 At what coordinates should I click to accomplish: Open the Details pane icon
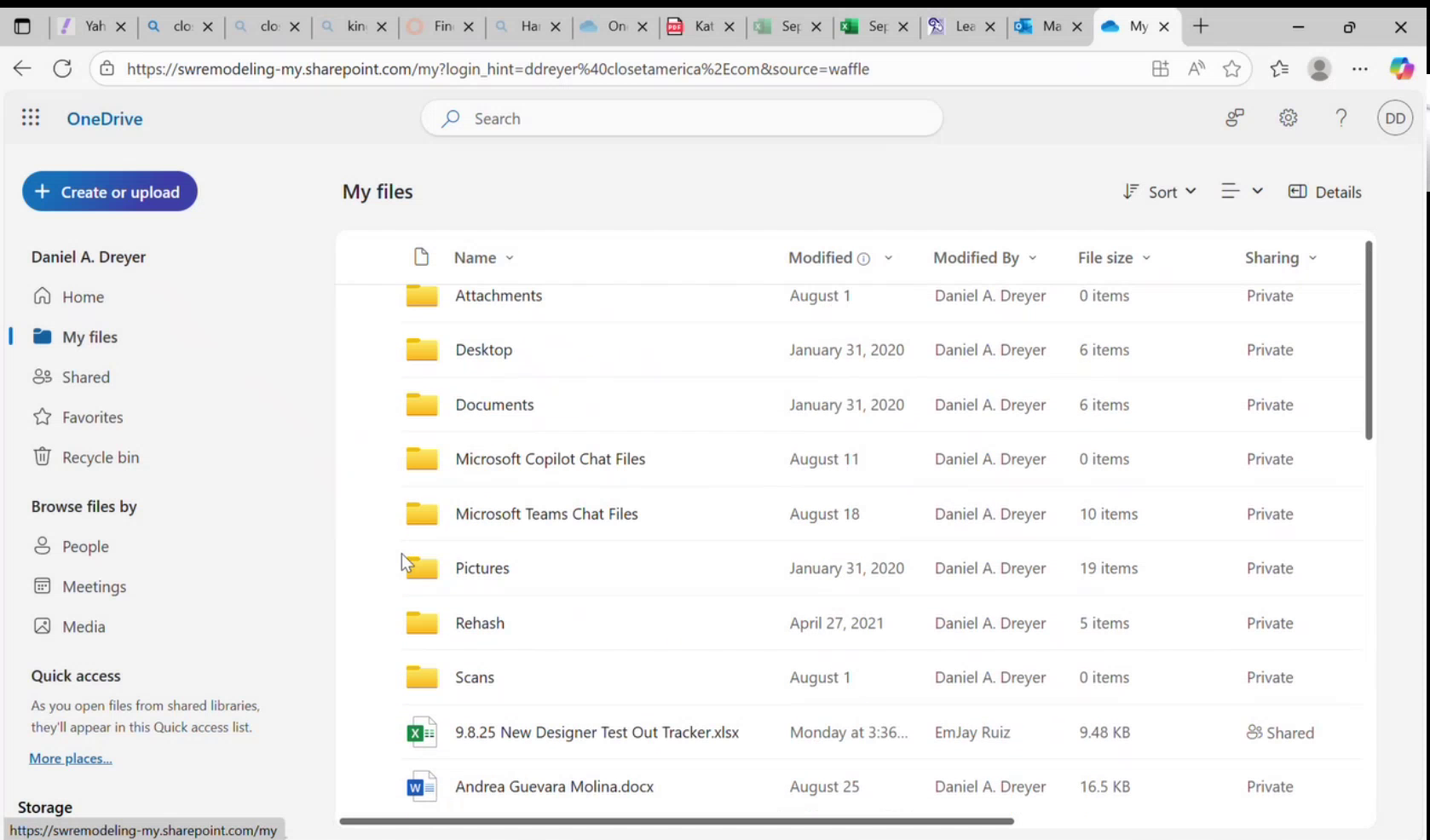[x=1299, y=192]
